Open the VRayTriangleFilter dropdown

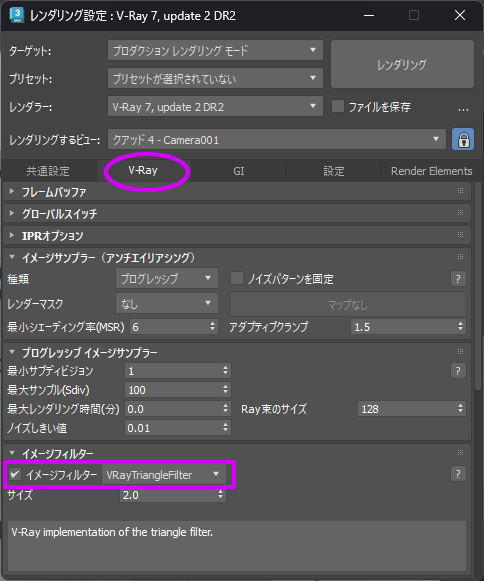pos(164,475)
